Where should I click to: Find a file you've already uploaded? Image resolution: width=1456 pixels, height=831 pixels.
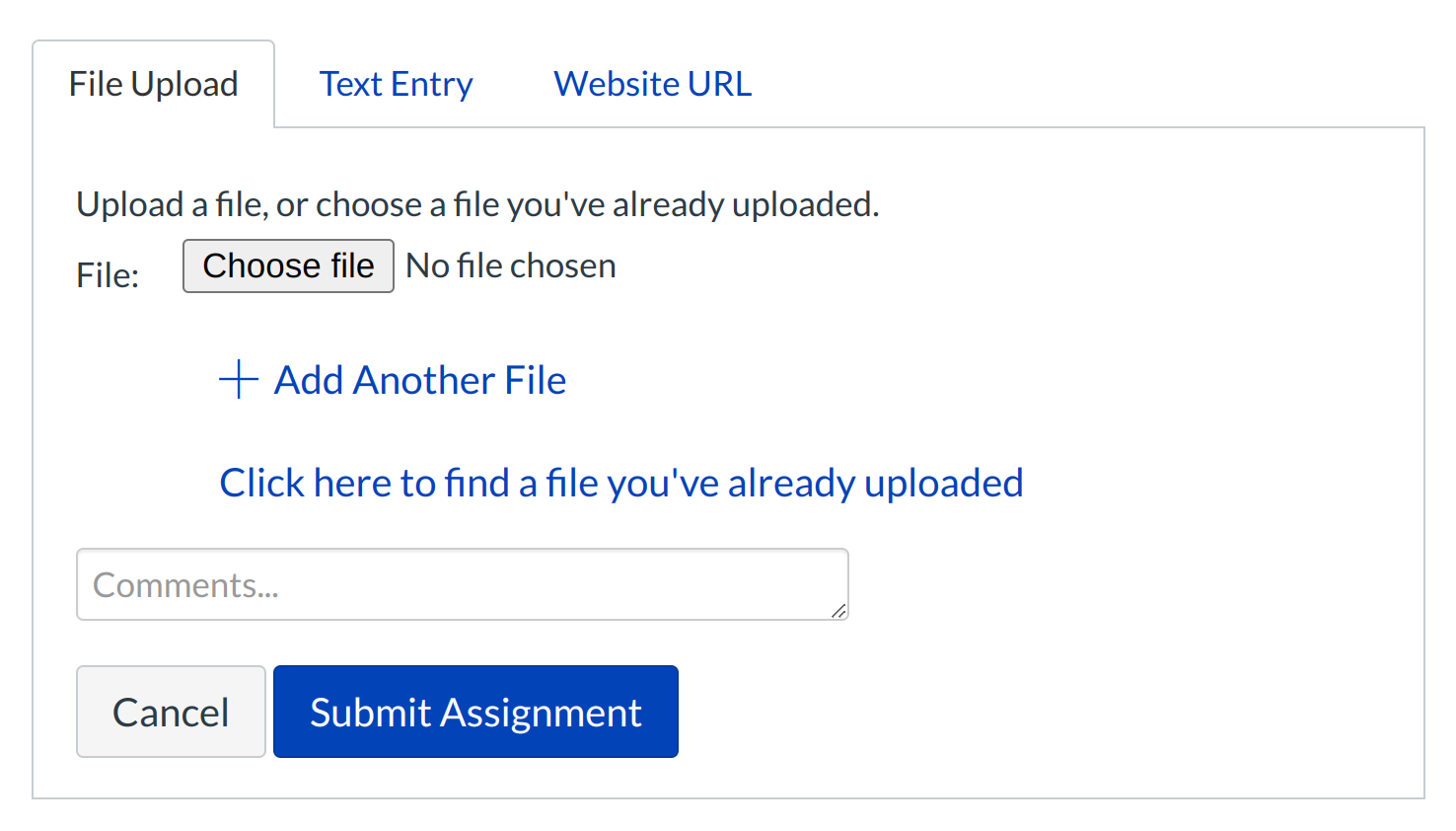click(x=620, y=484)
